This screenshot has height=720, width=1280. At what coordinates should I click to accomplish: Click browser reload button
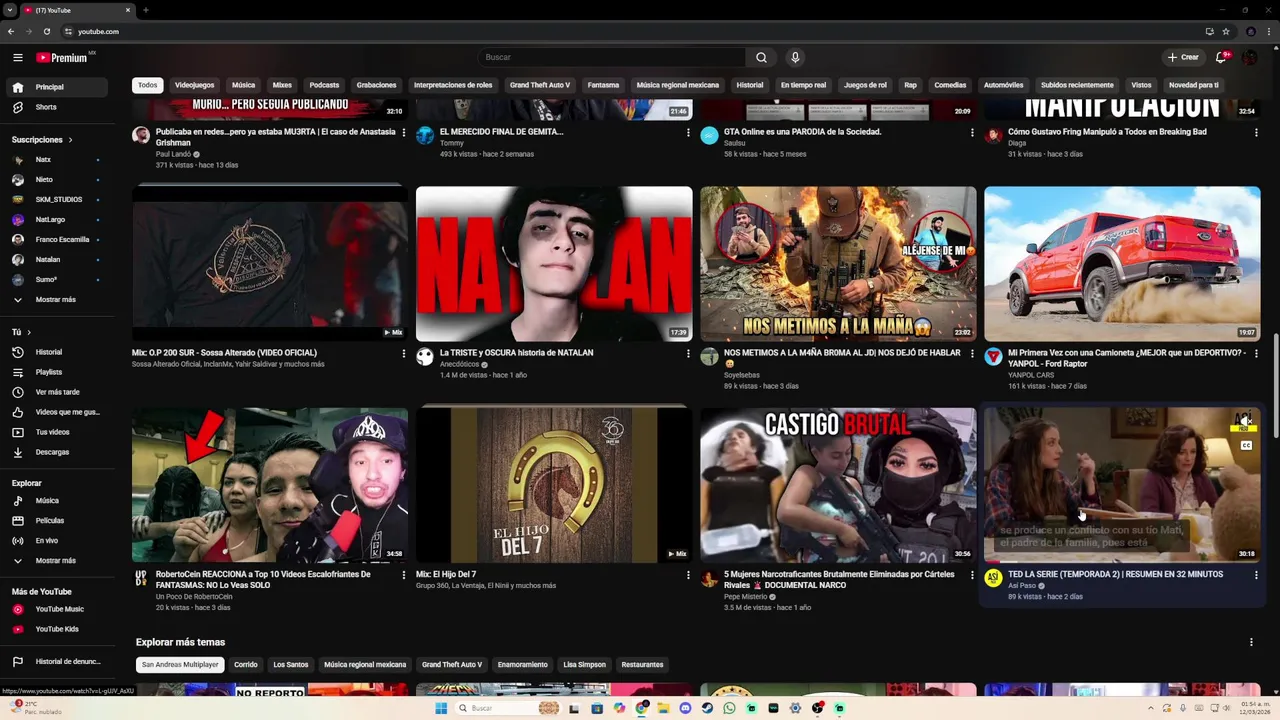point(46,31)
